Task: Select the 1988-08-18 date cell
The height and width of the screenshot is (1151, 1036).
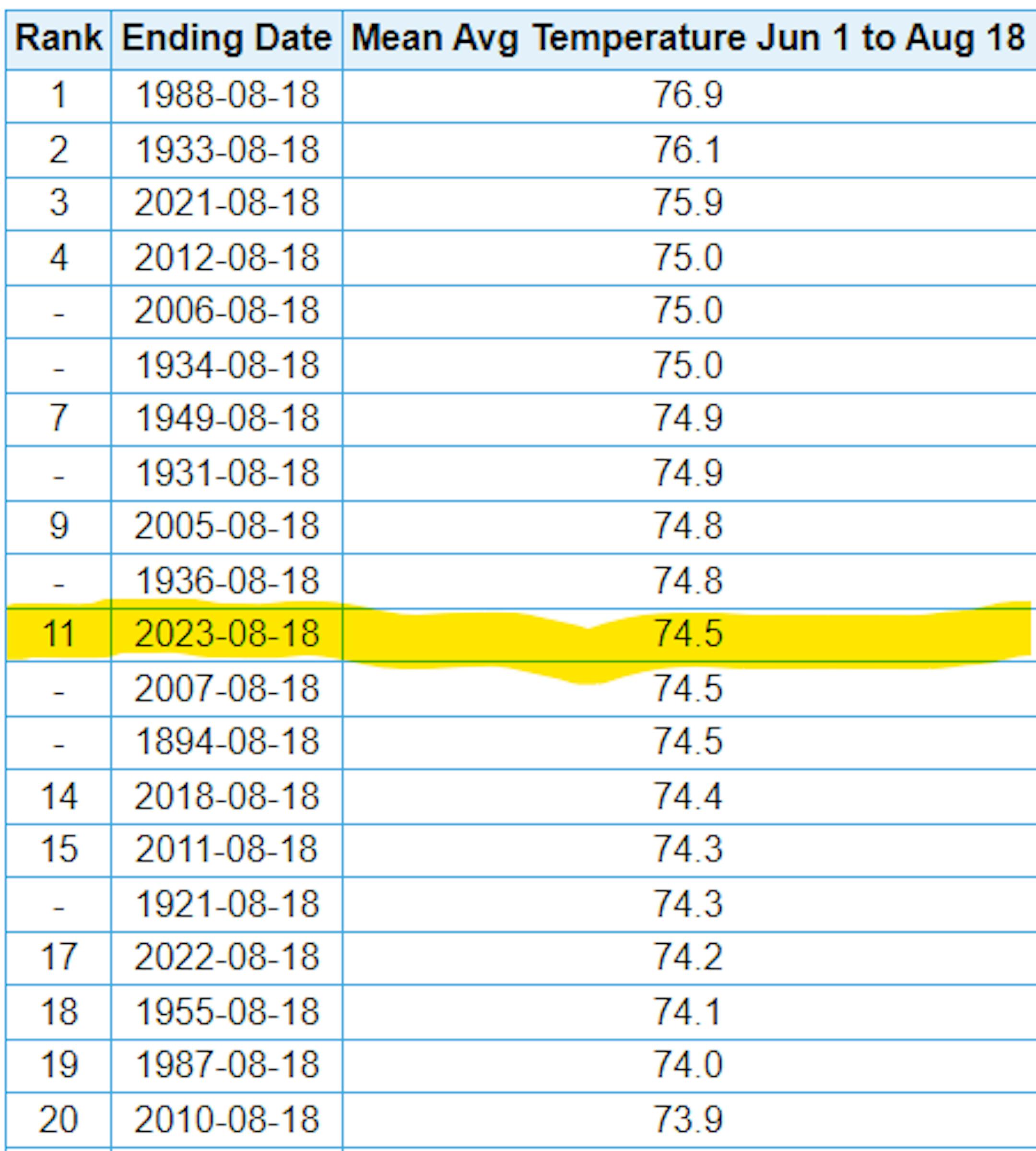Action: point(226,95)
